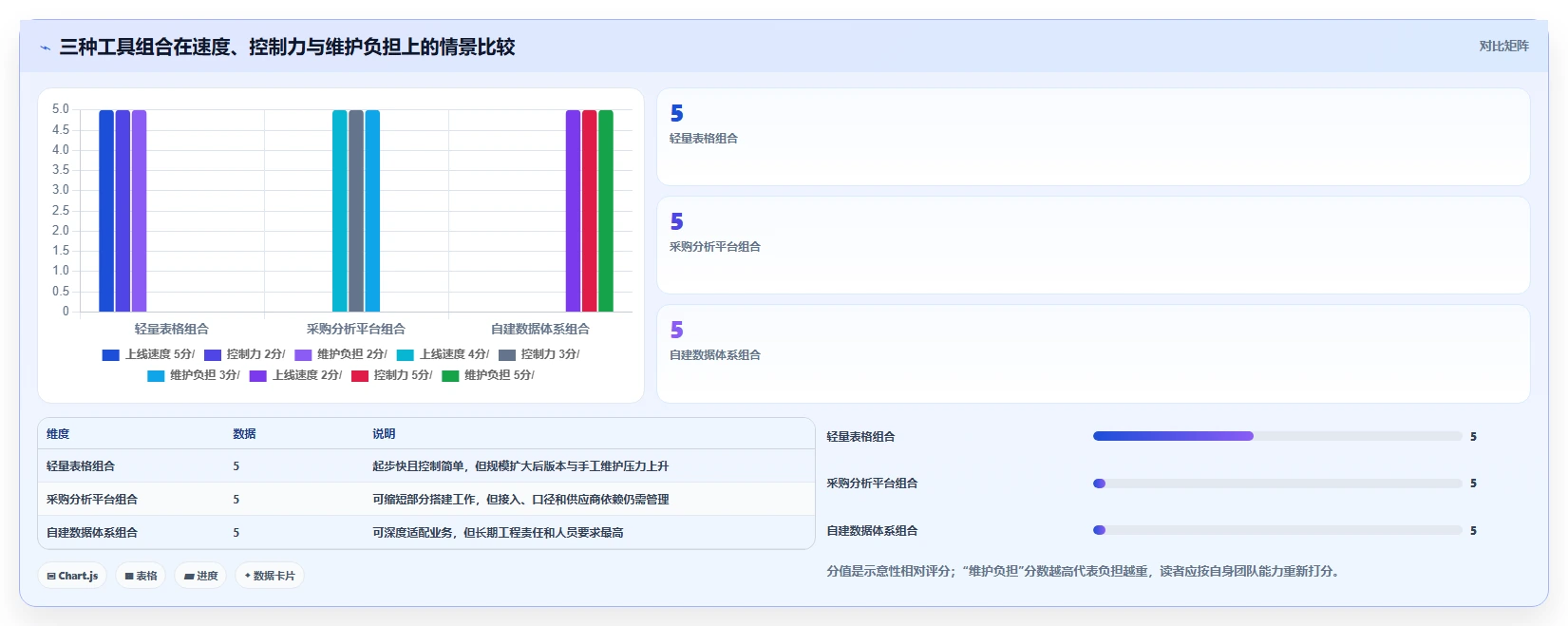Click the 自建数据体系组合 label beside progress bar
This screenshot has width=1568, height=626.
click(872, 531)
